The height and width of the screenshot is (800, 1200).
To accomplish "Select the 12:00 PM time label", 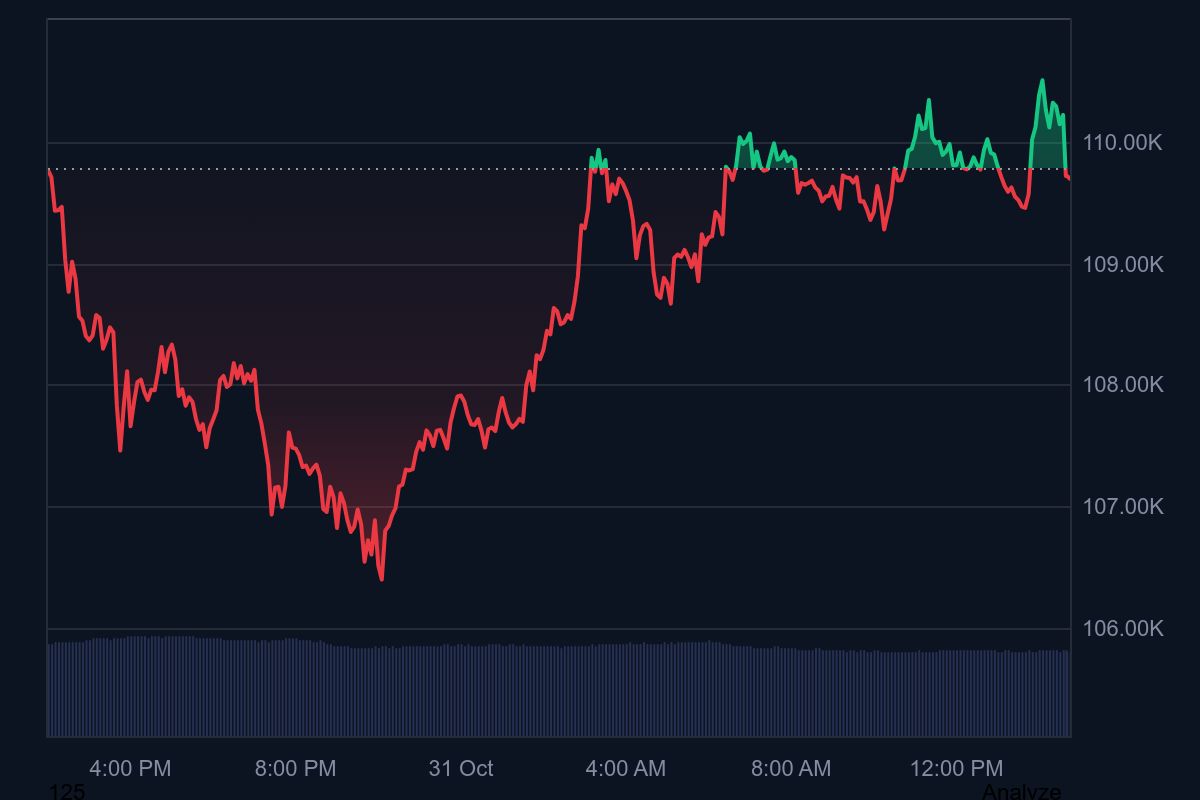I will pyautogui.click(x=956, y=769).
